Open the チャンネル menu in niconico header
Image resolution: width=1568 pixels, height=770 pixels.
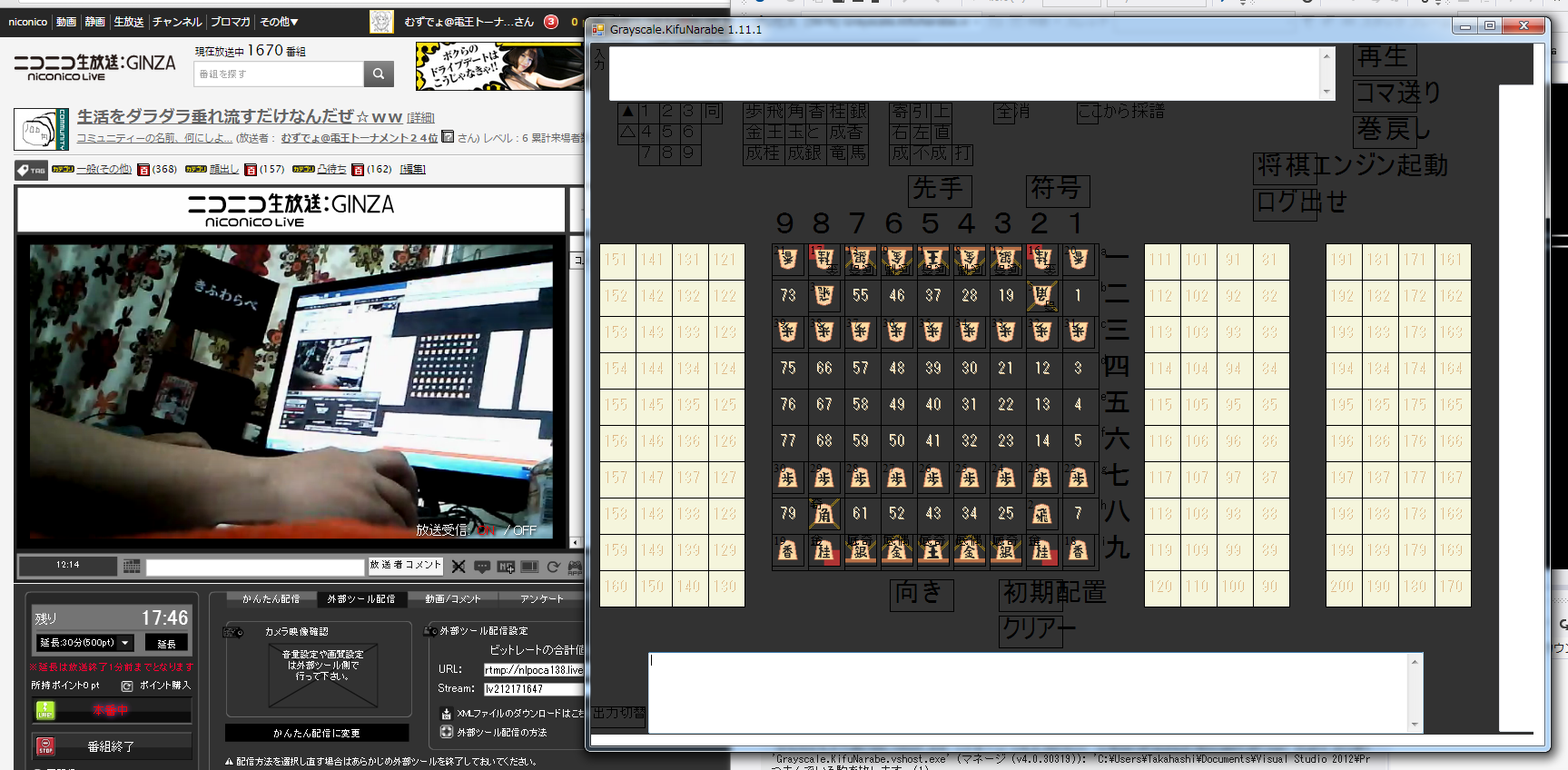[x=177, y=22]
